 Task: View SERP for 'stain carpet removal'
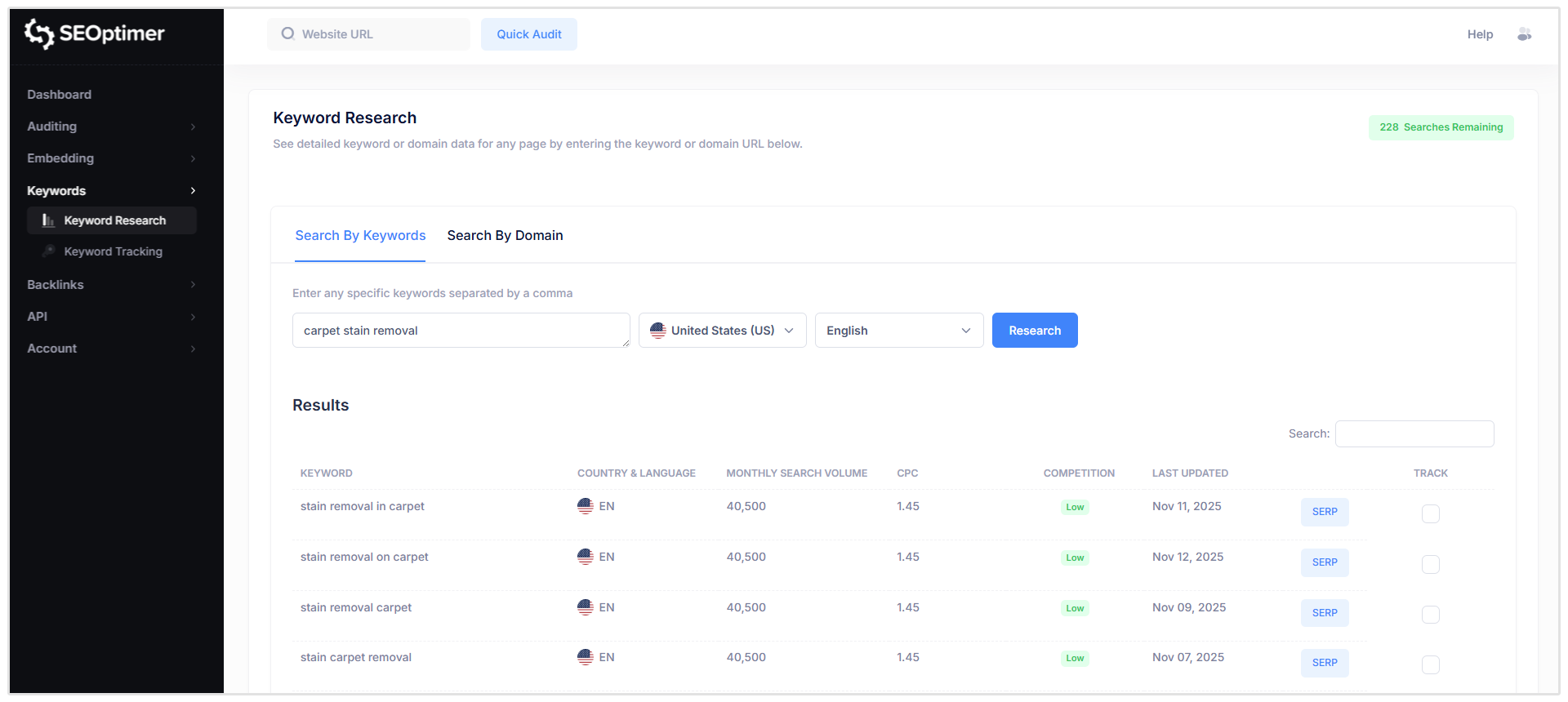point(1324,663)
